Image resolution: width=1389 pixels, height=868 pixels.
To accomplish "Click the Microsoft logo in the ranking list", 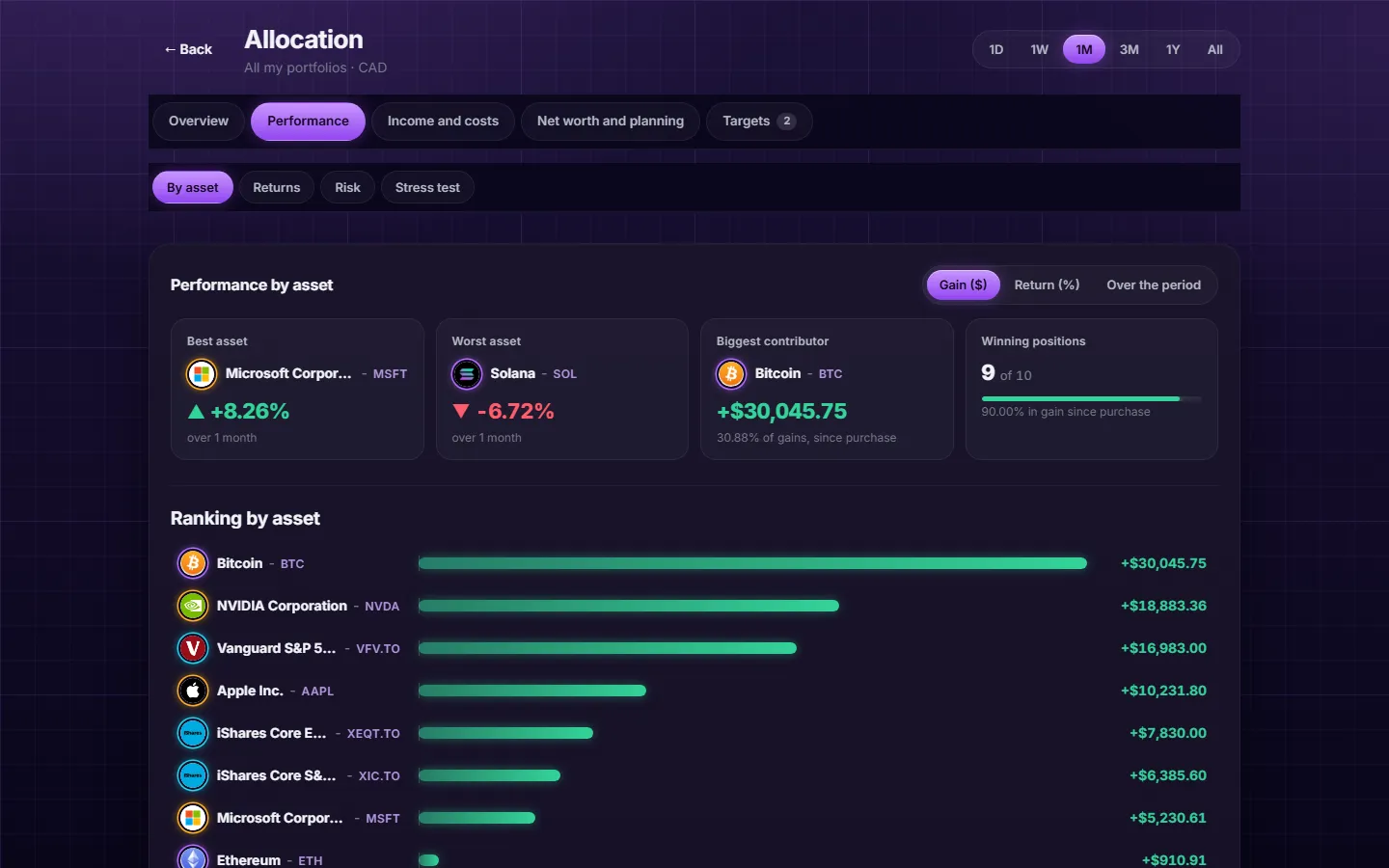I will pos(193,818).
